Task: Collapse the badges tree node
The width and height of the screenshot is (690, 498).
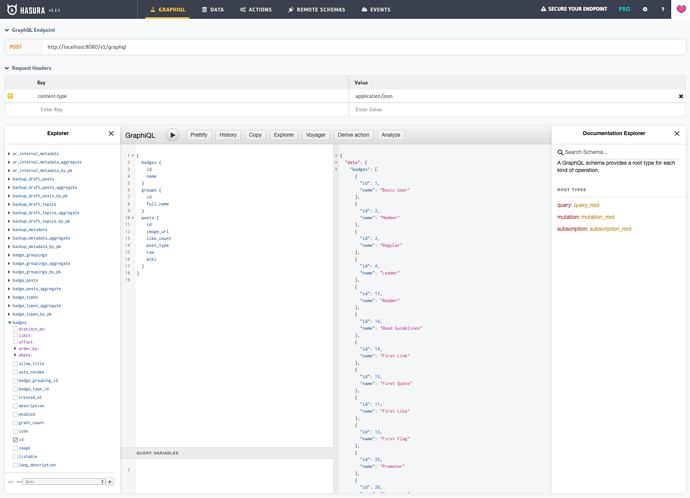Action: (x=9, y=322)
